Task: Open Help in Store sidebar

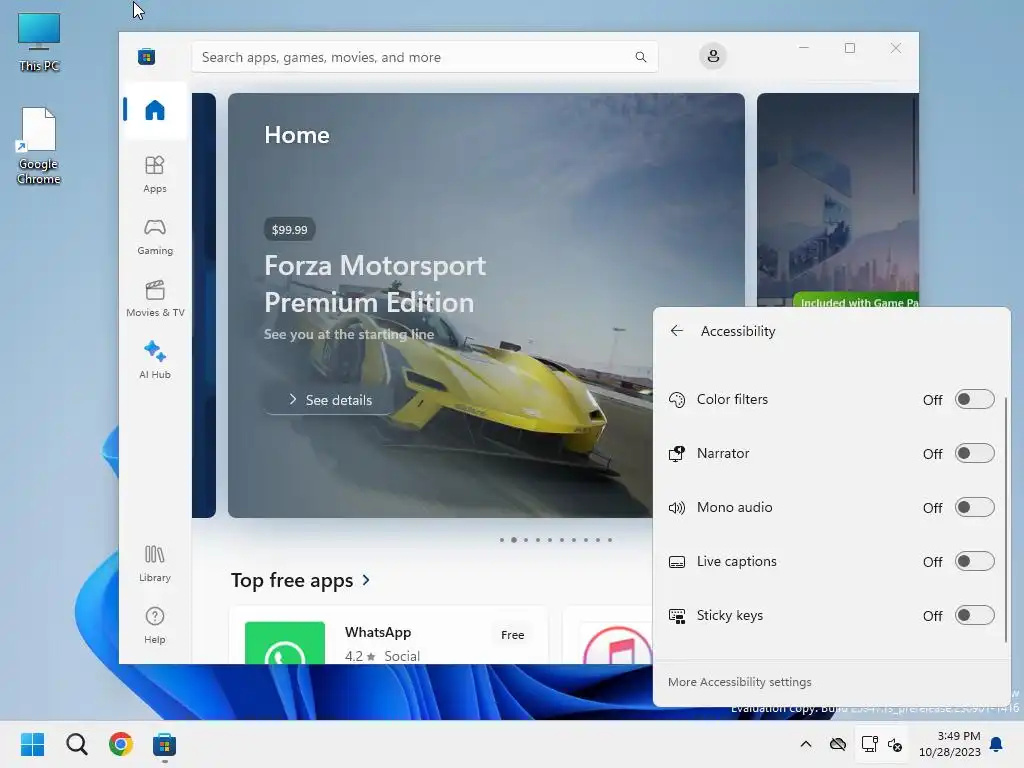Action: pyautogui.click(x=155, y=625)
